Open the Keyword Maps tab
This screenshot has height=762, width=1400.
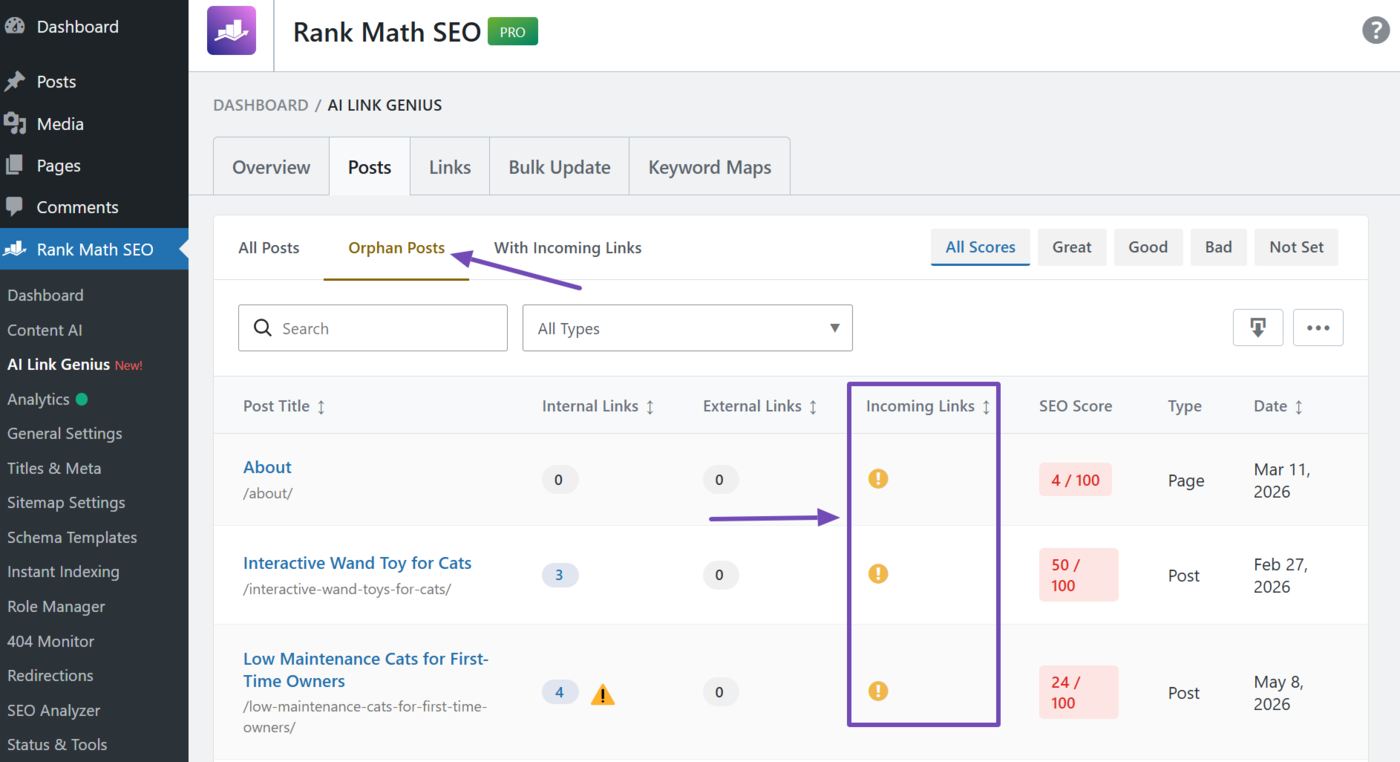710,167
